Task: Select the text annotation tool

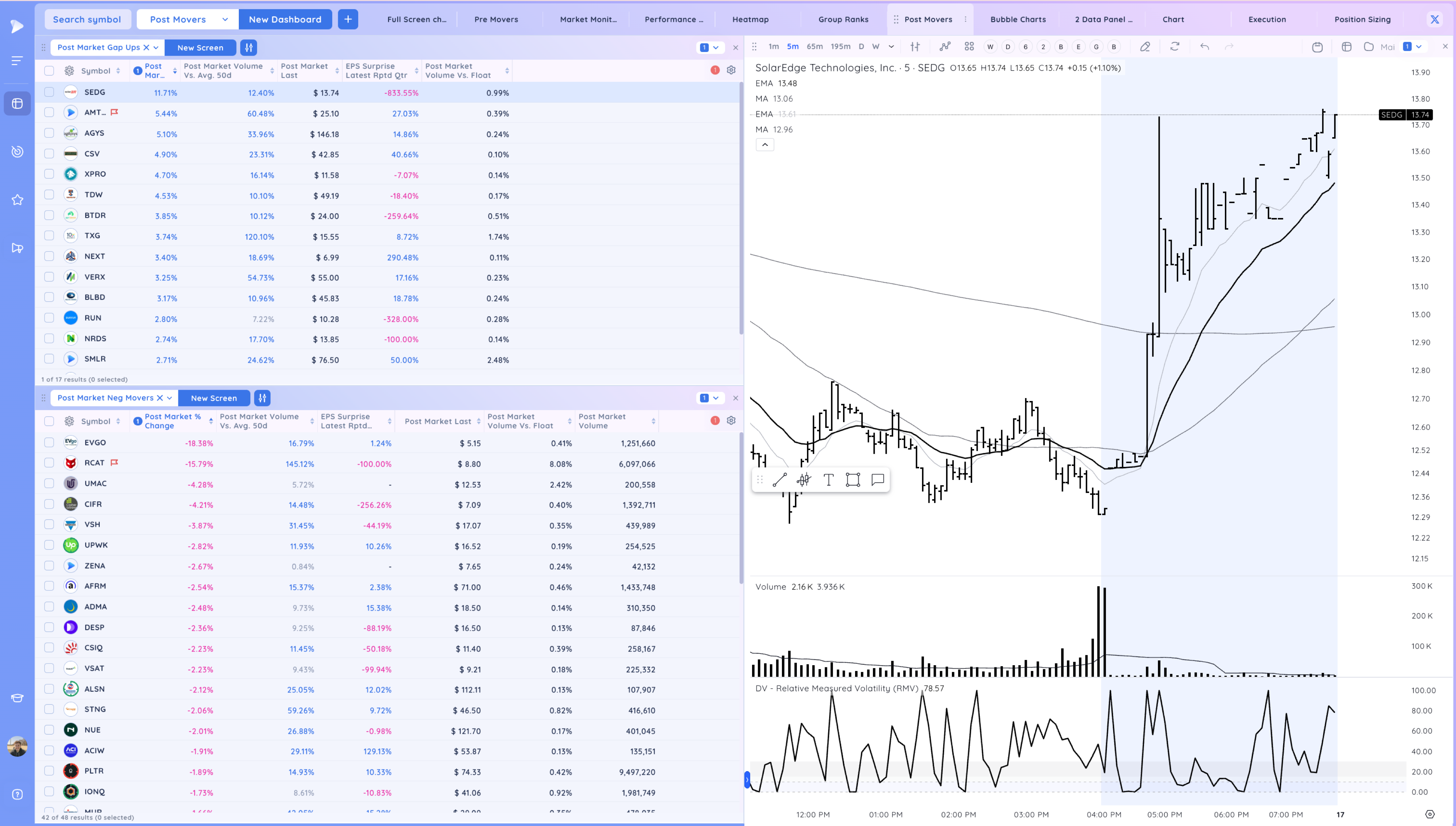Action: [828, 480]
